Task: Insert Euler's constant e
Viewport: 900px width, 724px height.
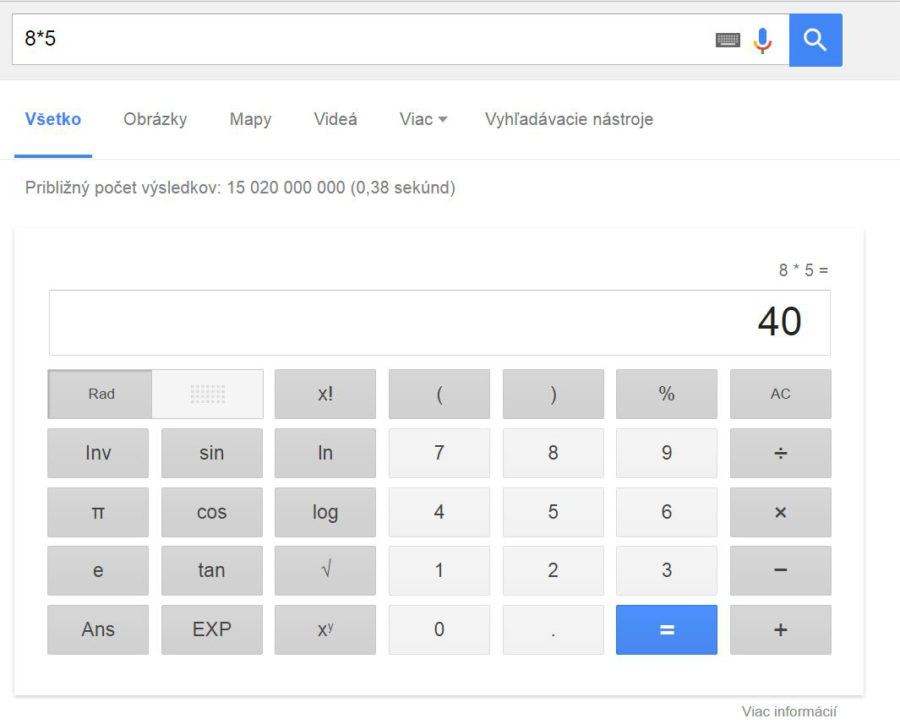Action: pos(98,571)
